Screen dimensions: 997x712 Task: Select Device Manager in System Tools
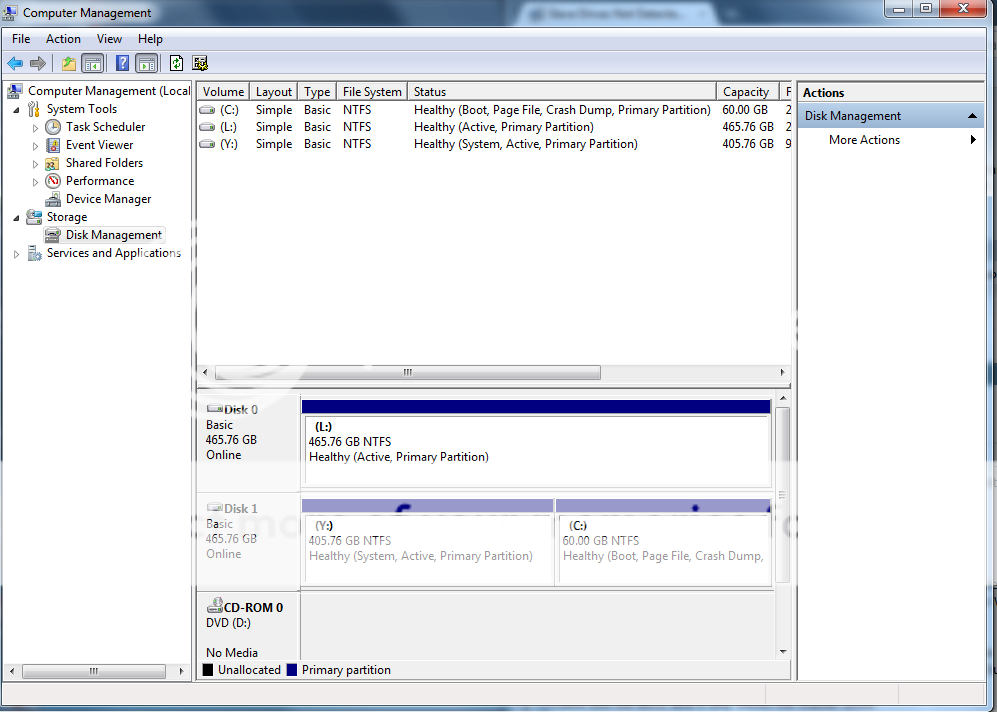pos(108,199)
